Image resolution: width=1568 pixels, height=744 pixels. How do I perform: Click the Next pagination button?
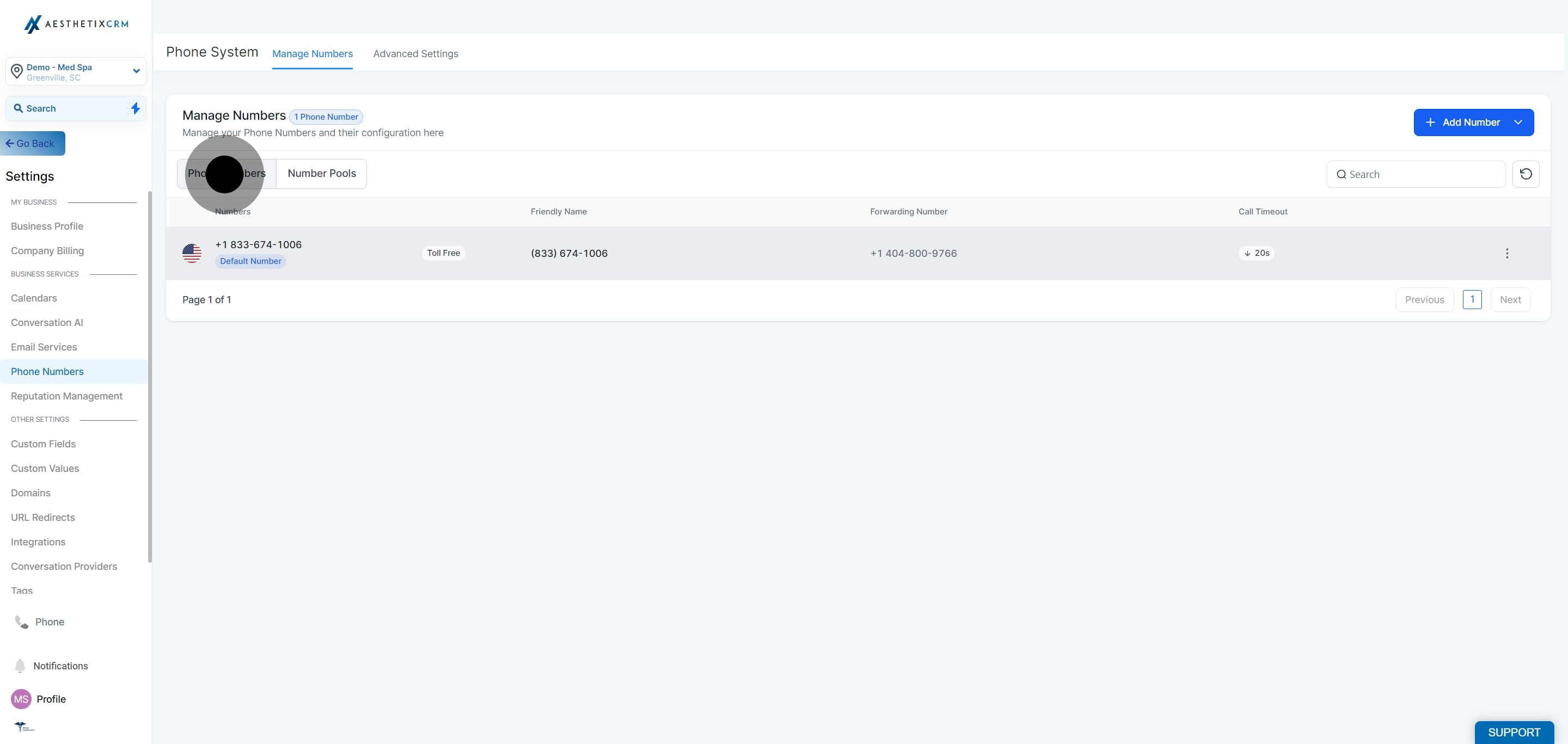coord(1510,299)
